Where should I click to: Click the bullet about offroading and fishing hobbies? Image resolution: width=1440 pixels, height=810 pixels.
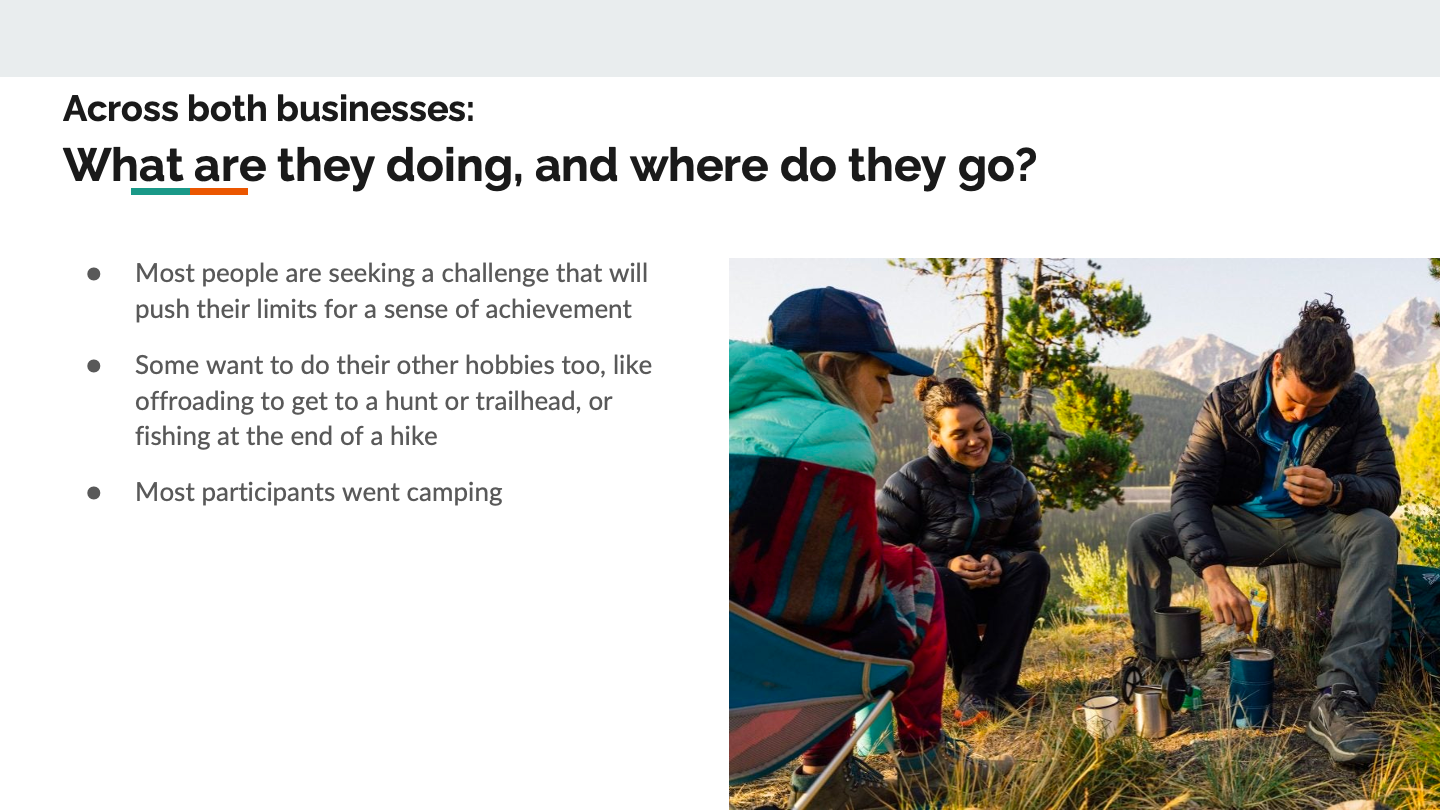[393, 401]
